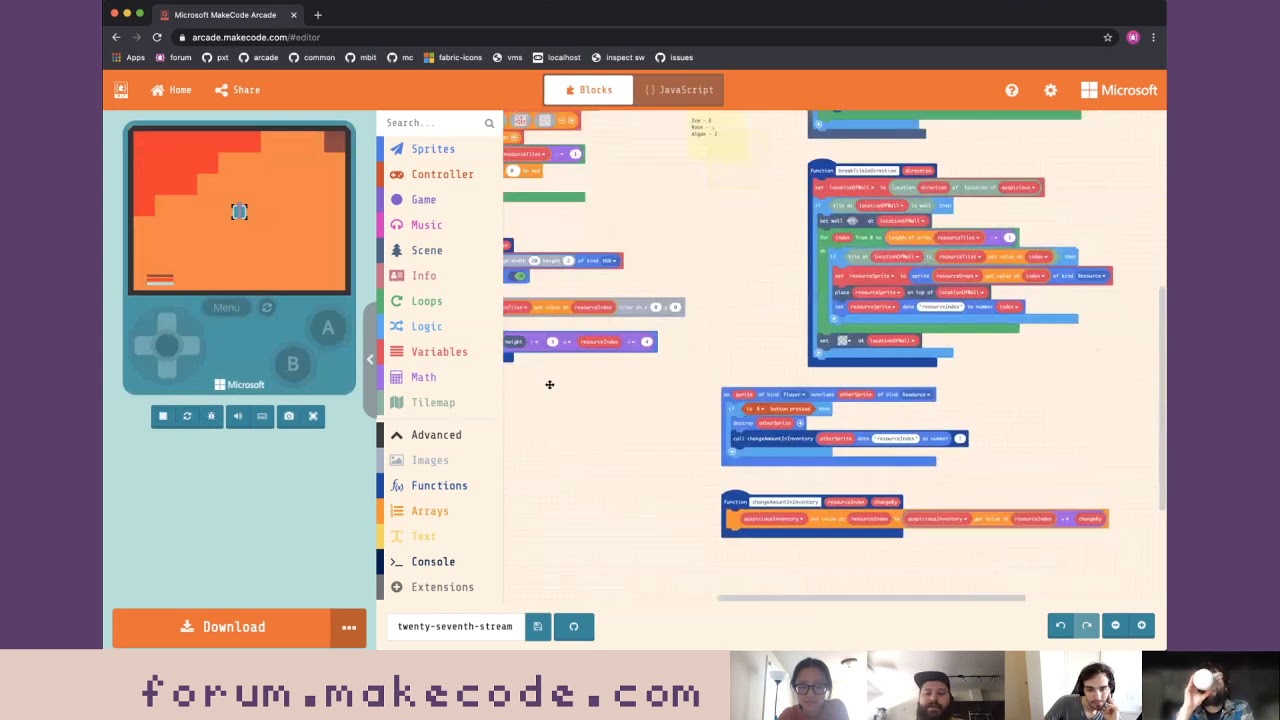The width and height of the screenshot is (1280, 720).
Task: Open the Functions toolbox category
Action: coord(439,486)
